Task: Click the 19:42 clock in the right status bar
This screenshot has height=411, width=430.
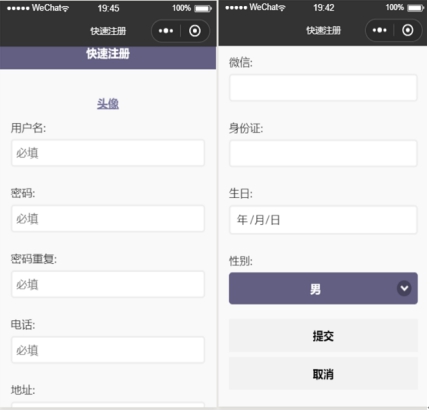Action: tap(323, 8)
